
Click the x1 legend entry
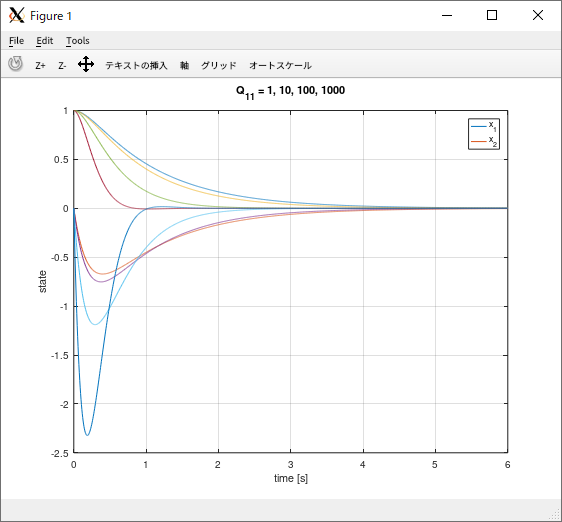(484, 126)
